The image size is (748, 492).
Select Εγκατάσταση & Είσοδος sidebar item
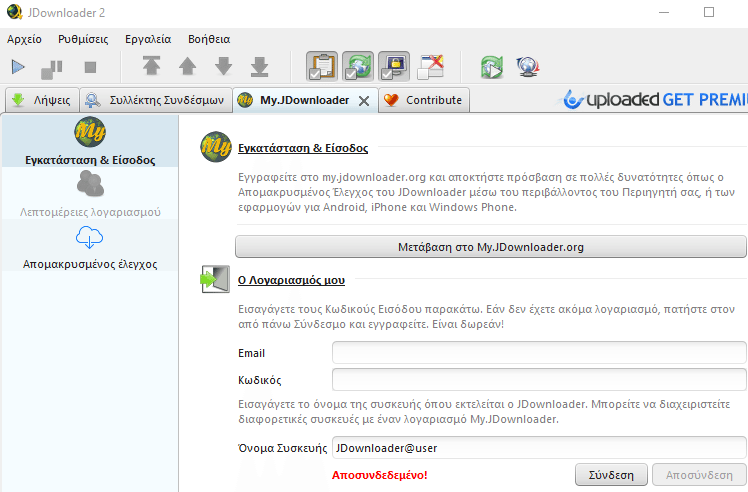[90, 141]
